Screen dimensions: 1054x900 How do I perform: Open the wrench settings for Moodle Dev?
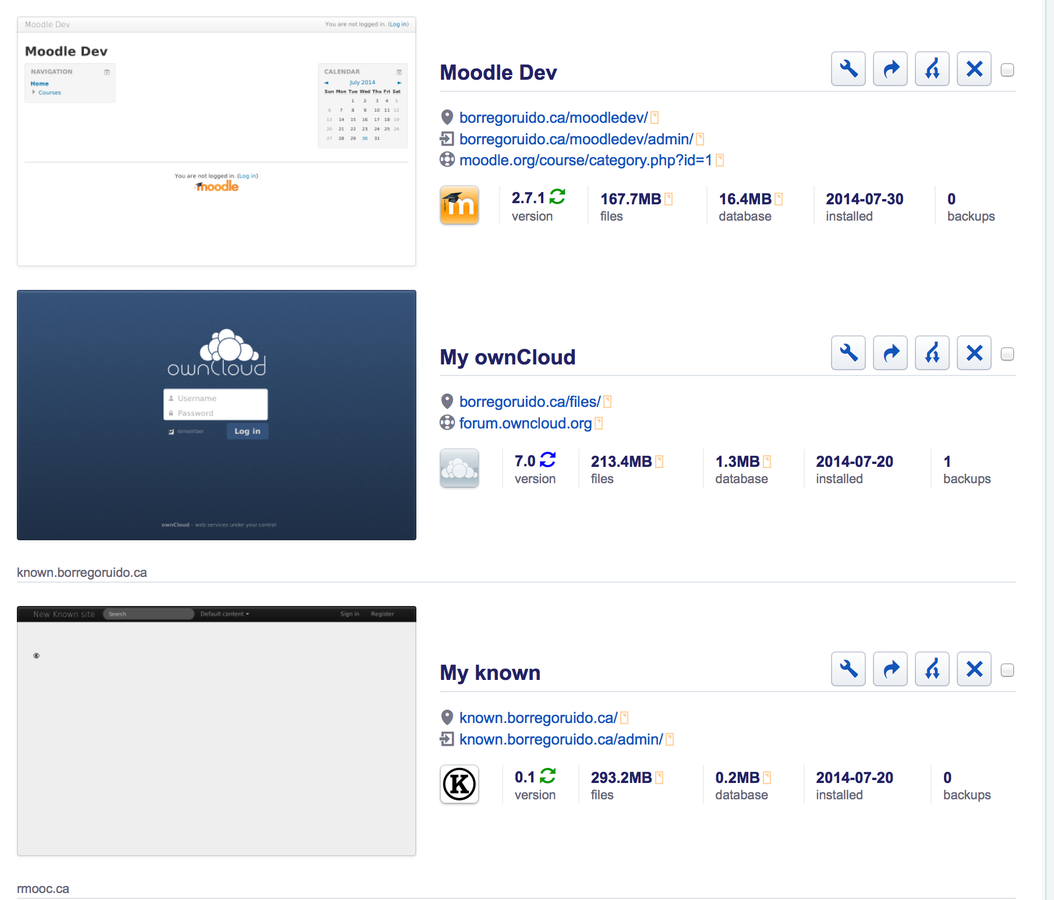point(848,69)
